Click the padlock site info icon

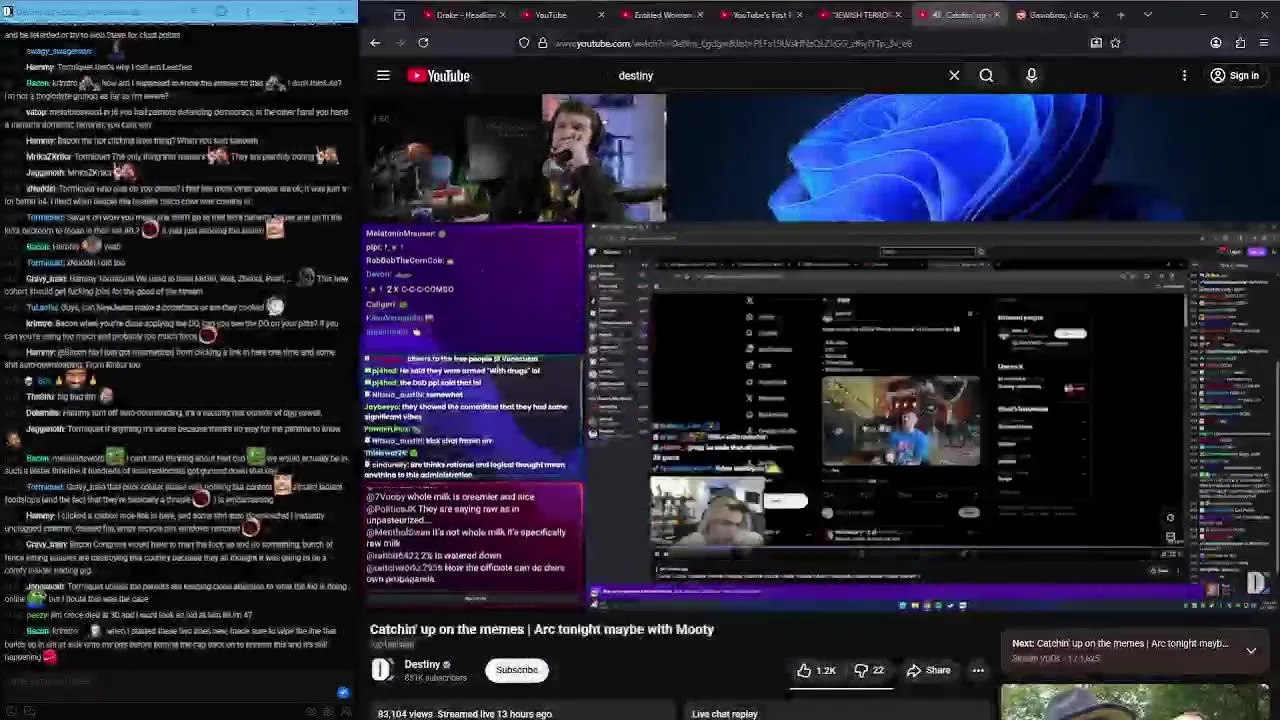click(542, 43)
